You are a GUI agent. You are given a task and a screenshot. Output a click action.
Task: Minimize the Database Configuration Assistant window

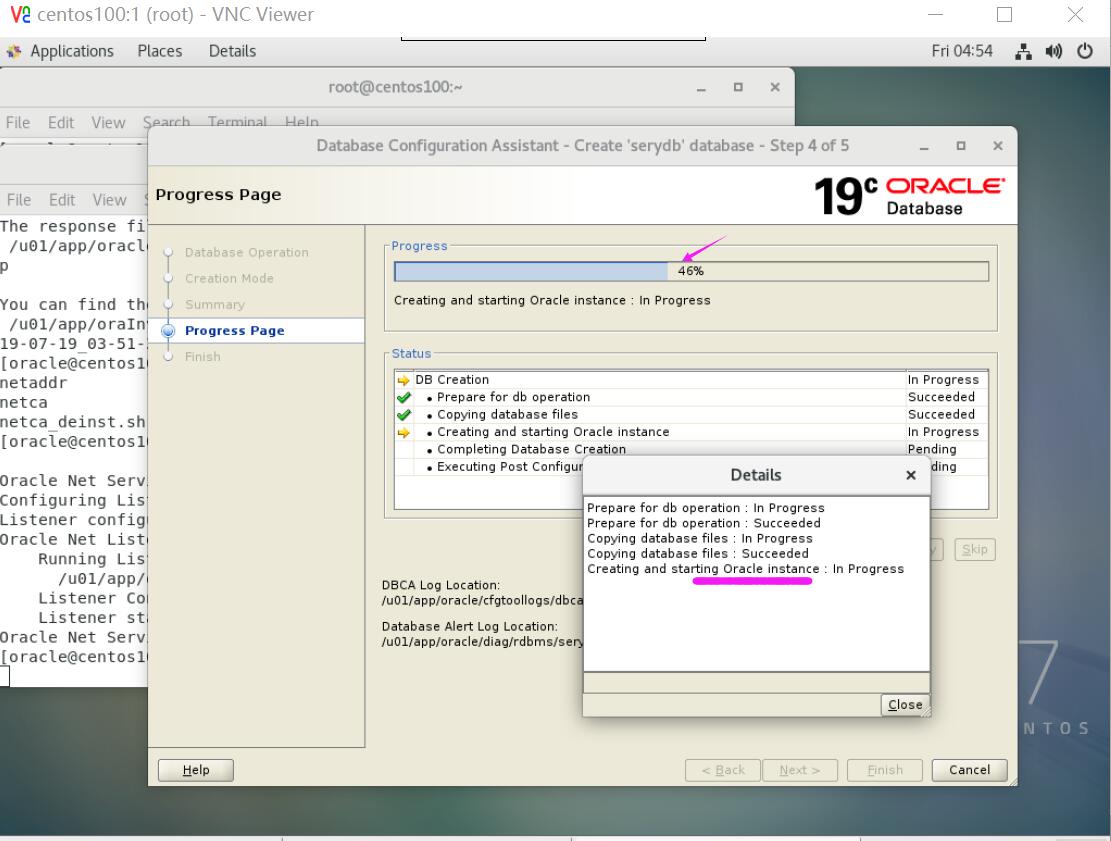924,146
